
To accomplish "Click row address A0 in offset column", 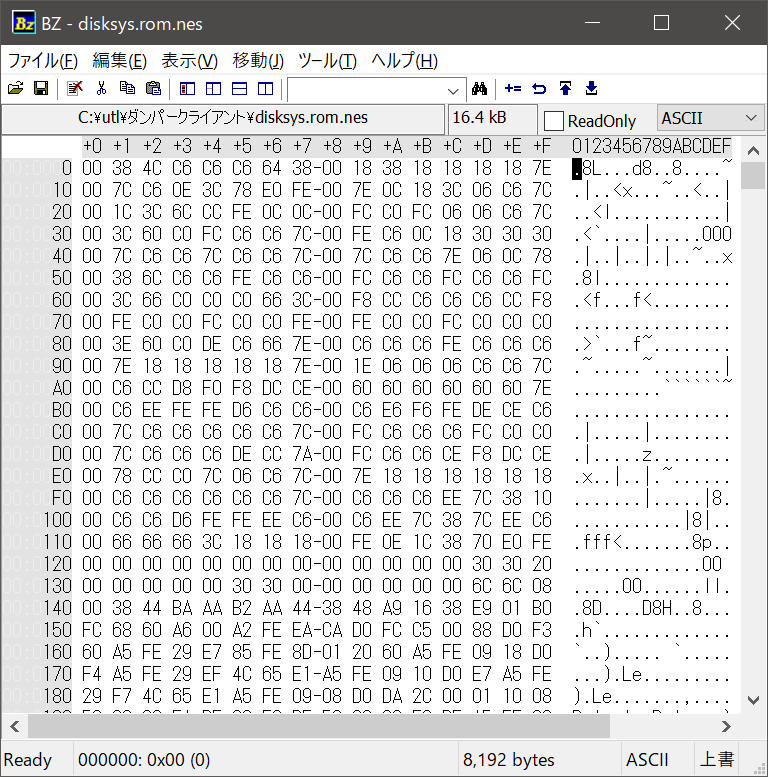I will click(62, 388).
